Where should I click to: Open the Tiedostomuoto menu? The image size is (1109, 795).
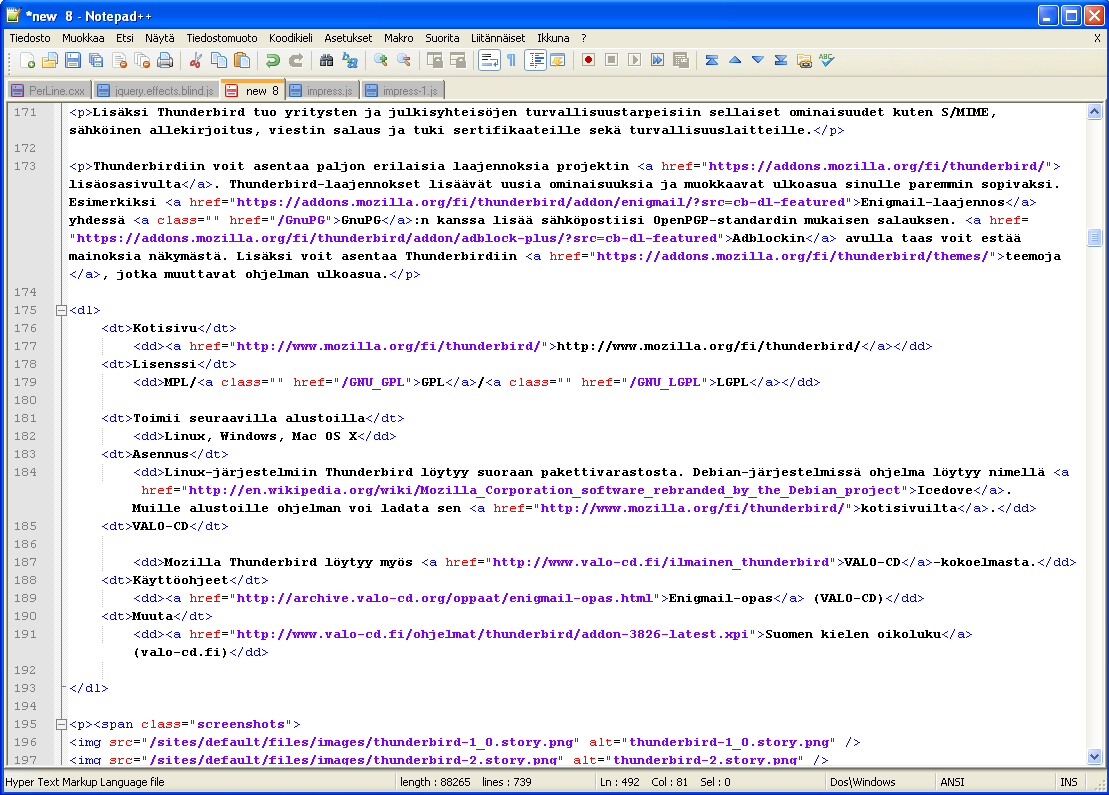(x=222, y=38)
